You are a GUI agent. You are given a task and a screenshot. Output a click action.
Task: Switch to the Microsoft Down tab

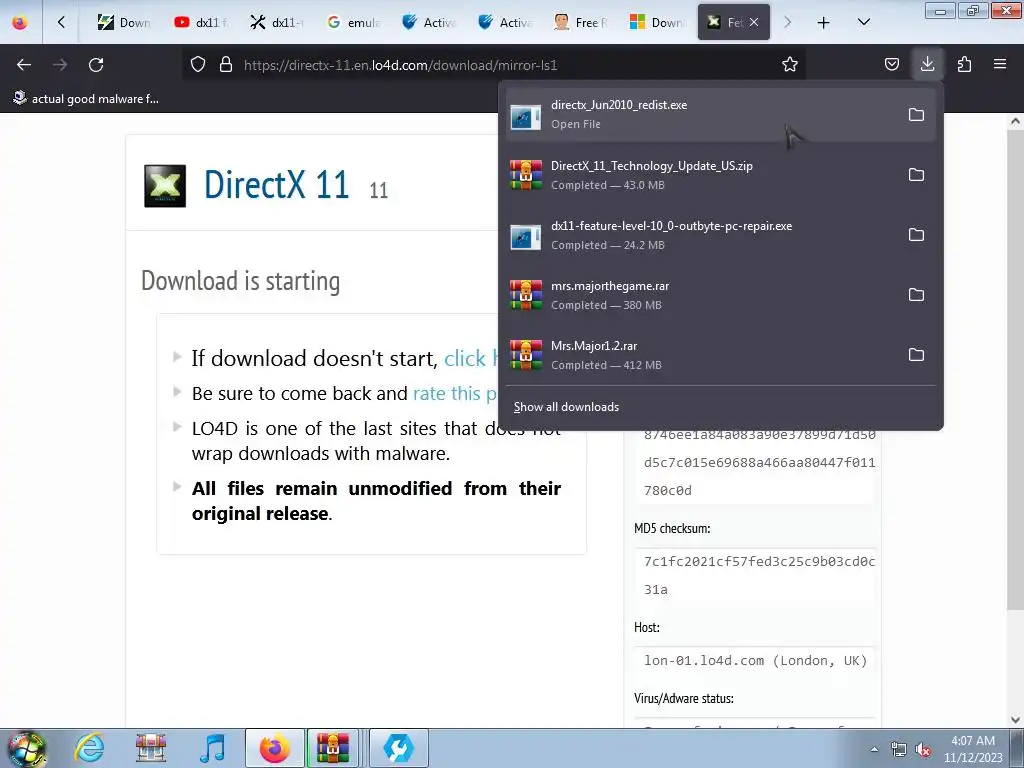click(658, 23)
